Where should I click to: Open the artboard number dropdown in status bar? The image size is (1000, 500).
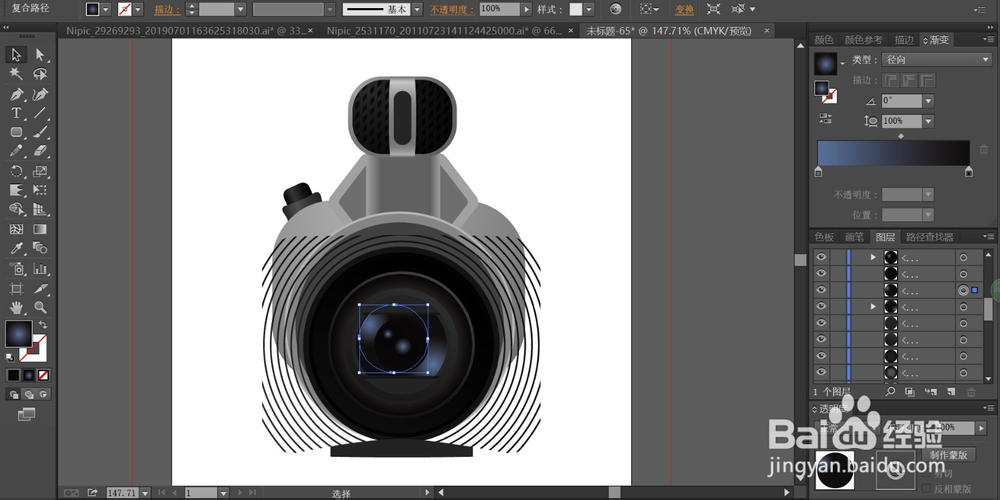[x=223, y=493]
